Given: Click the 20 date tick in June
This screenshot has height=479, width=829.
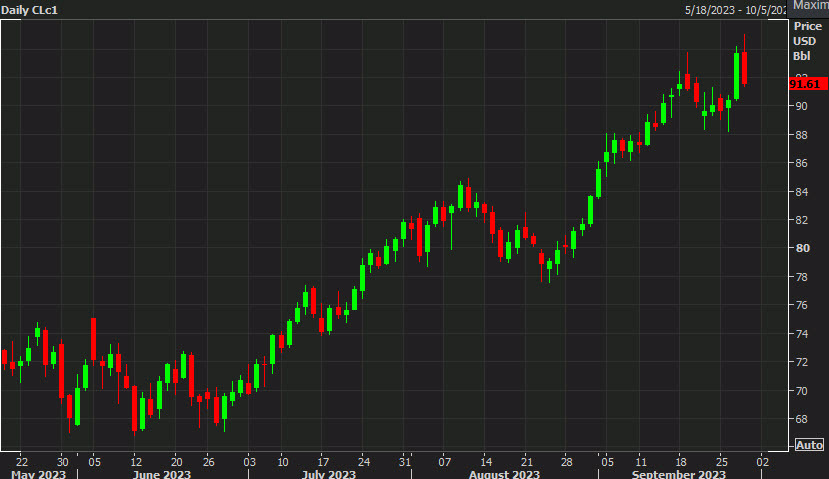Looking at the screenshot, I should tap(176, 462).
